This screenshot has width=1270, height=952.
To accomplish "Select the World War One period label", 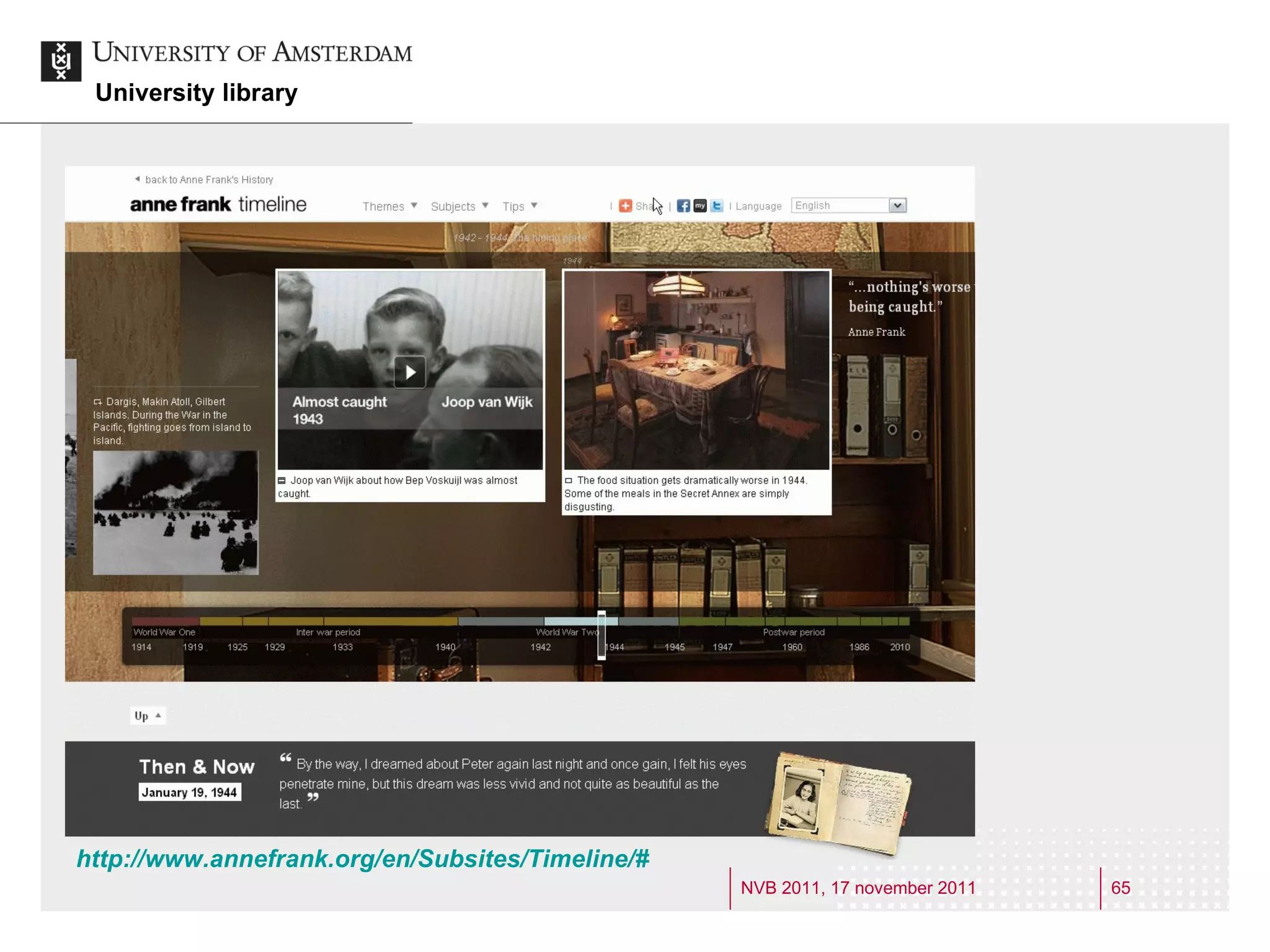I will pos(164,632).
